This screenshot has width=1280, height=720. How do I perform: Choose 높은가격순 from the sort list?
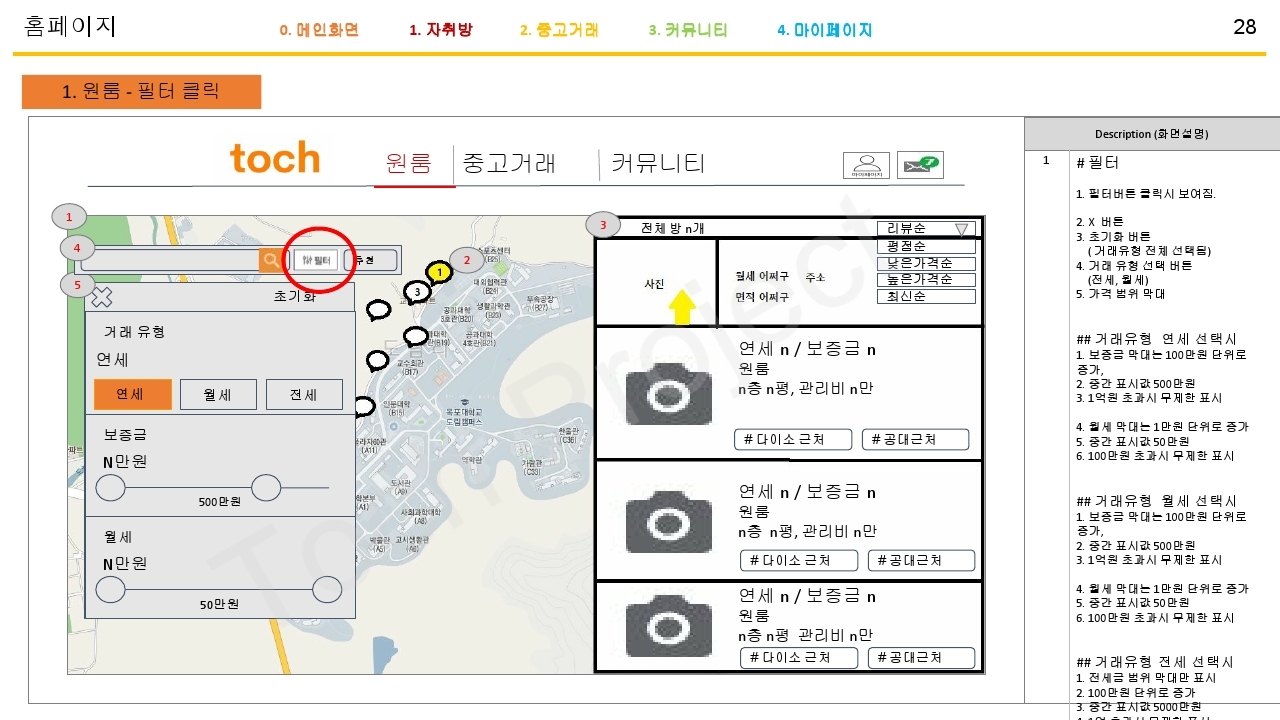[x=926, y=280]
